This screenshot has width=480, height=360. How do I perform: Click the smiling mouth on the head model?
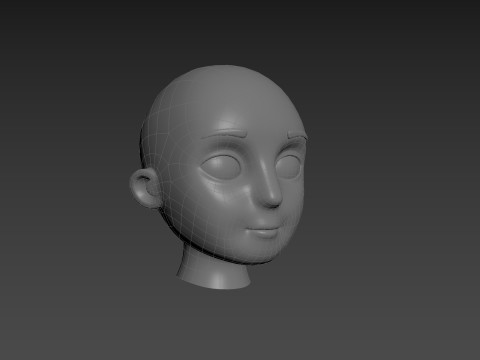(262, 231)
